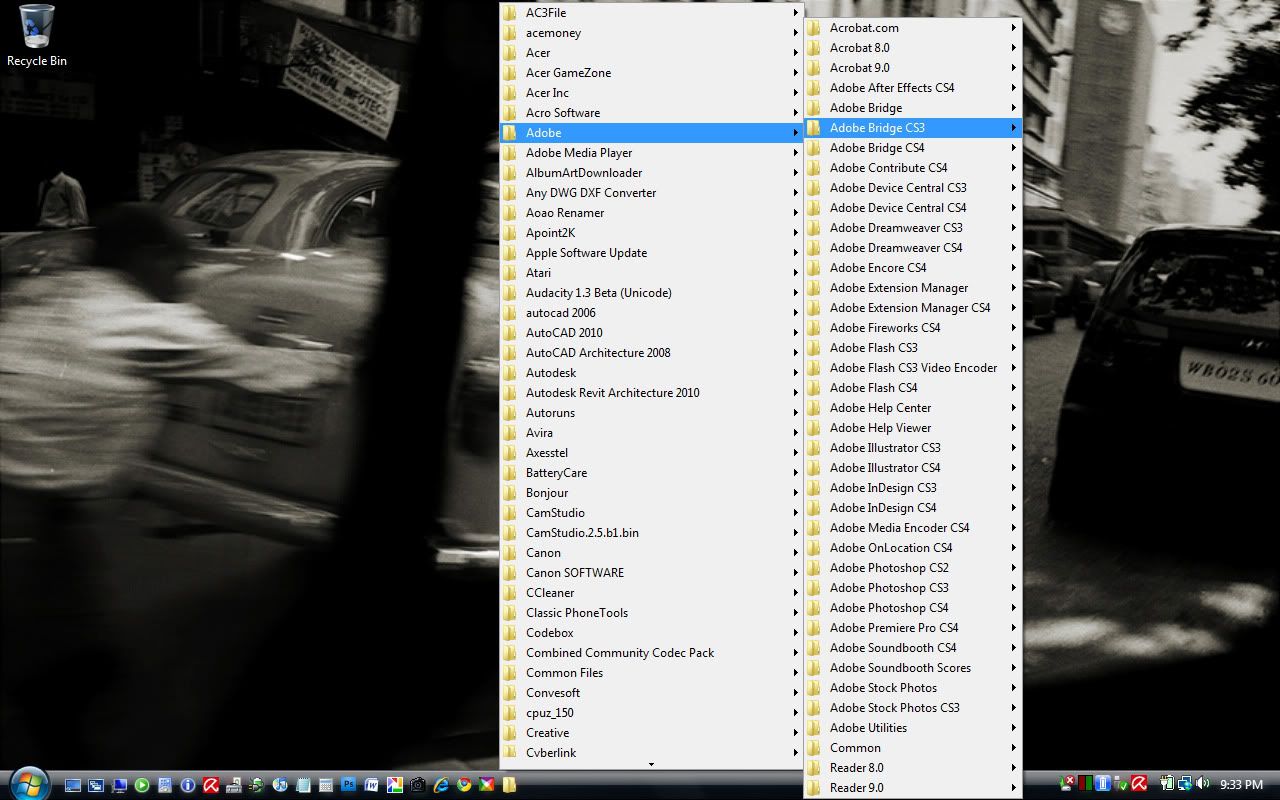Launch Photoshop from the taskbar
1280x800 pixels.
pyautogui.click(x=349, y=784)
